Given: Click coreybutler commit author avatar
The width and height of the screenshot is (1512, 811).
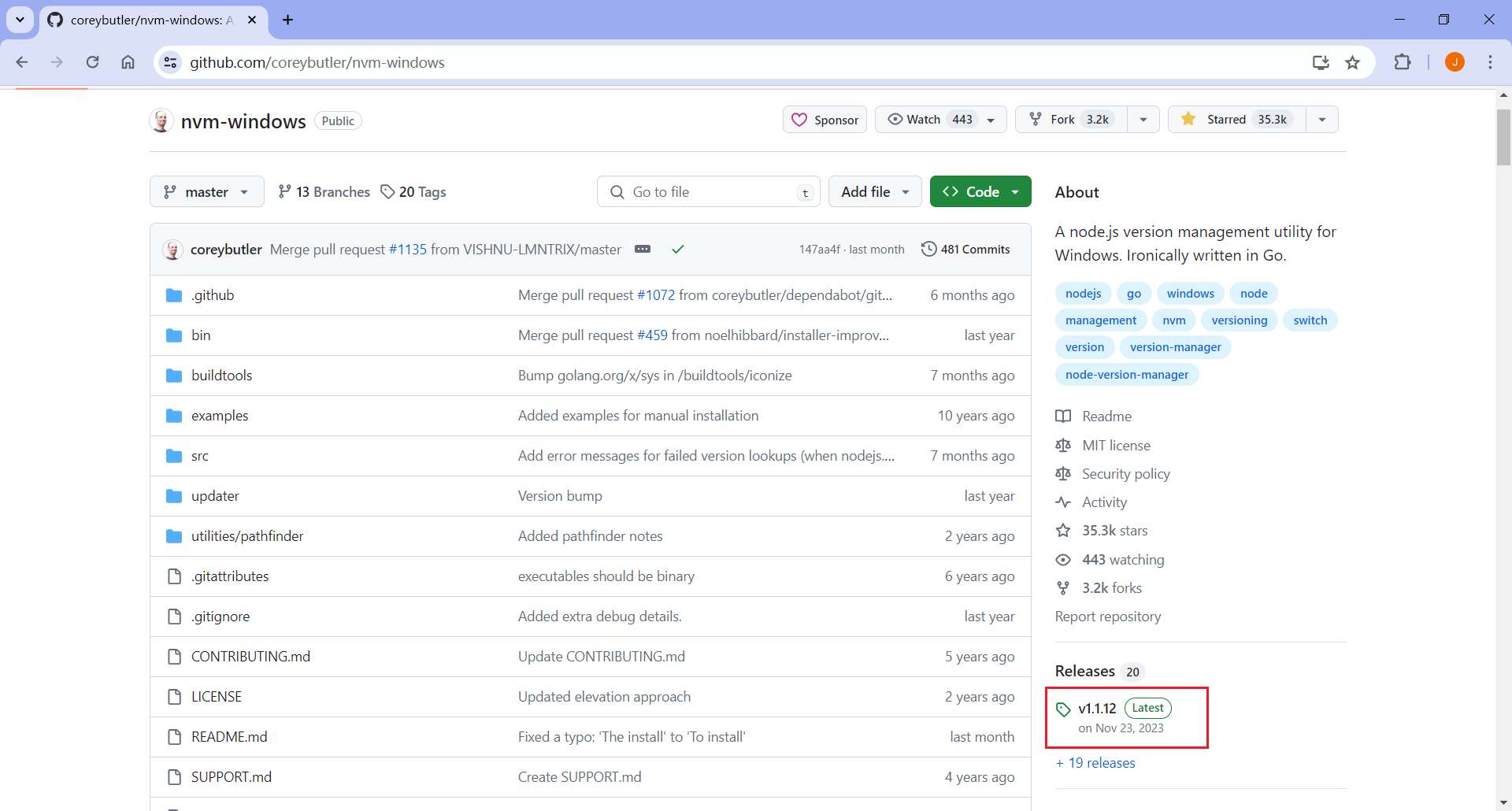Looking at the screenshot, I should pos(173,250).
